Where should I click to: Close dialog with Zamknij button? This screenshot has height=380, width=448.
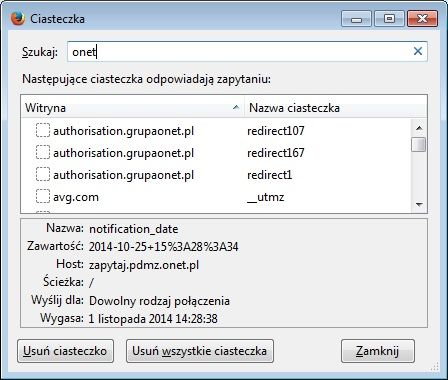click(378, 351)
